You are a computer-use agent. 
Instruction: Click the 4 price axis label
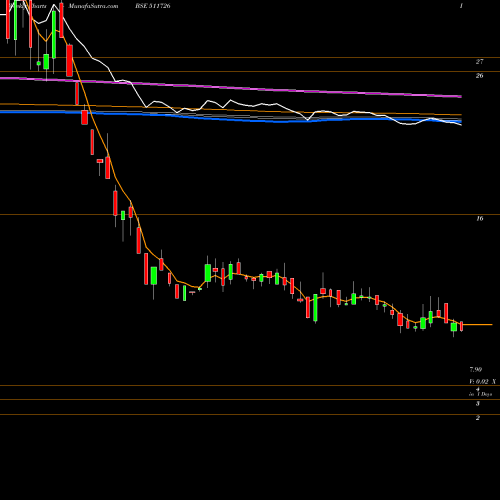[x=478, y=389]
